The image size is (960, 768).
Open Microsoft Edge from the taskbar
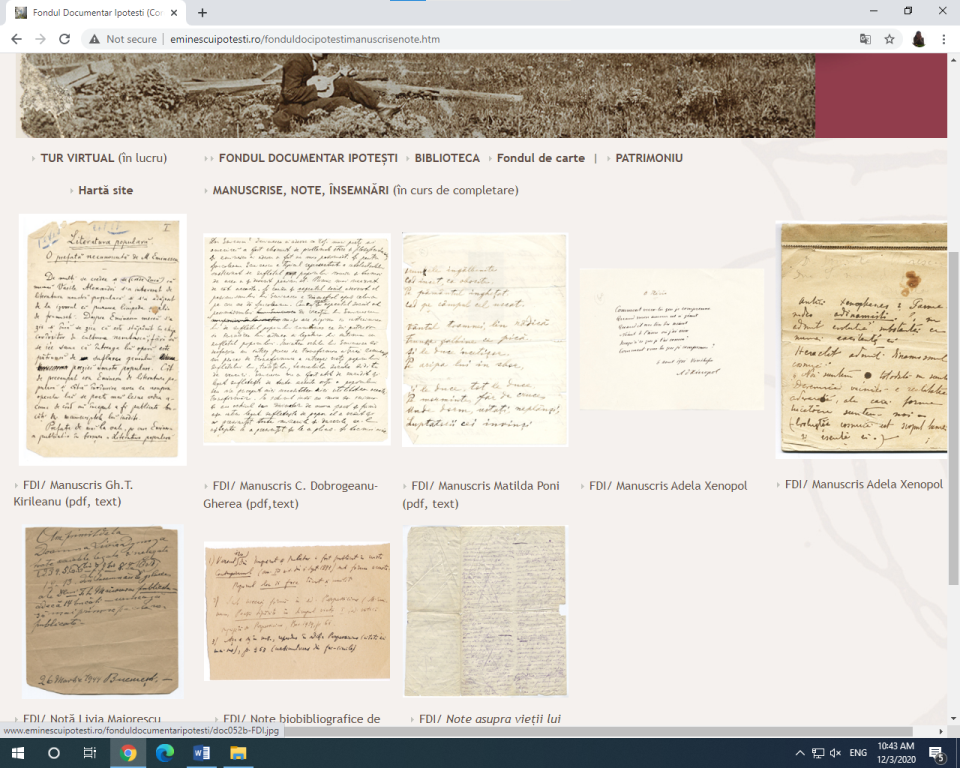point(164,752)
